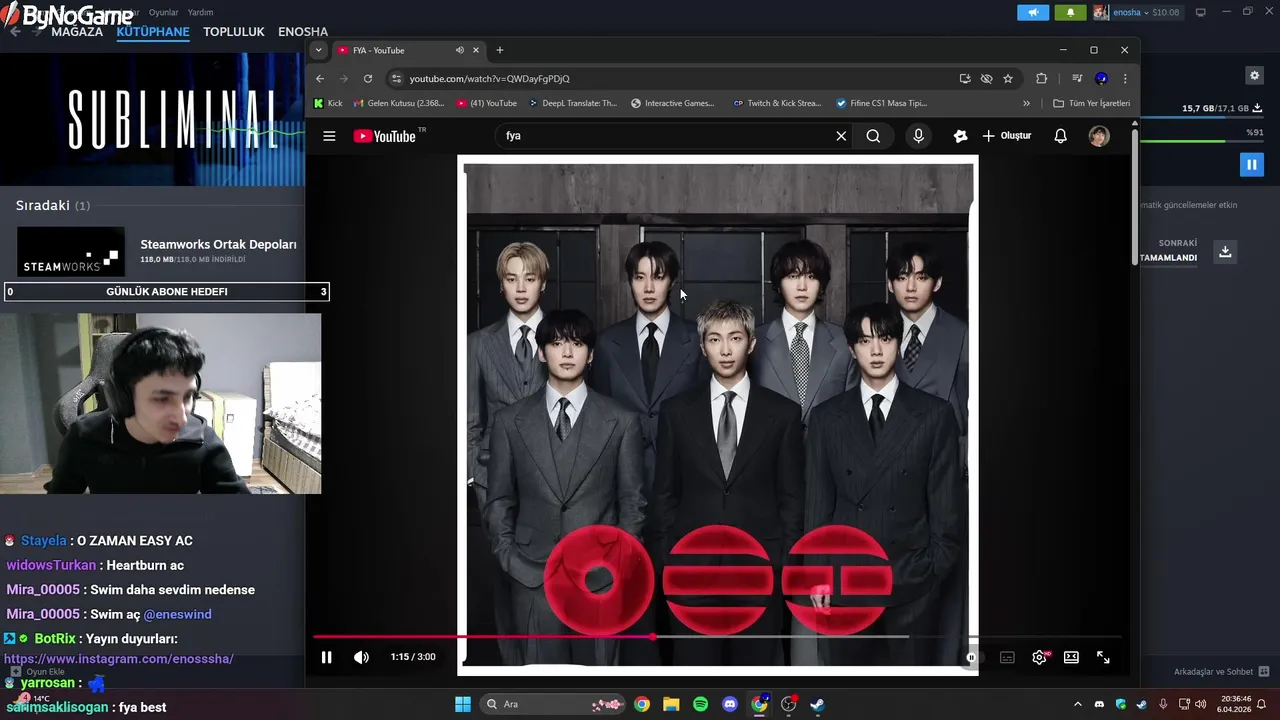
Task: Mute tab via speaker icon on tab
Action: (460, 50)
